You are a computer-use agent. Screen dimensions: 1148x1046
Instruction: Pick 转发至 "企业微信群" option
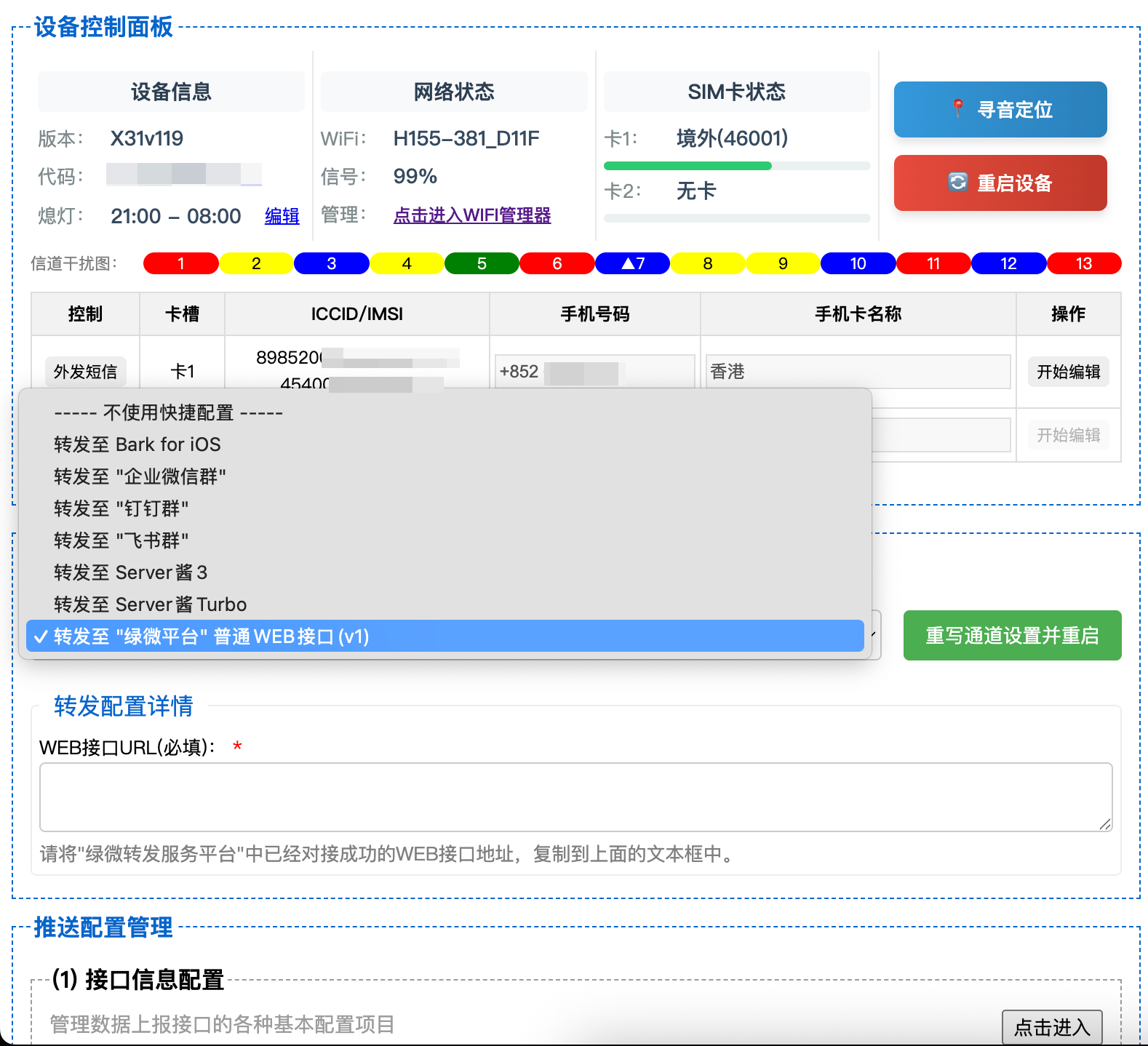tap(140, 476)
